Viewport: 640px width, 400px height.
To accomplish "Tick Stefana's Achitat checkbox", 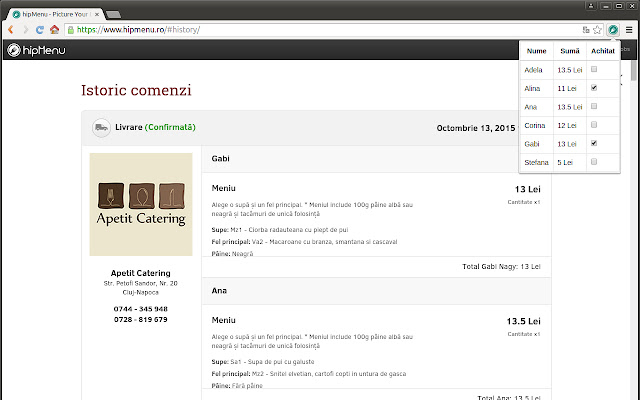I will coord(594,162).
